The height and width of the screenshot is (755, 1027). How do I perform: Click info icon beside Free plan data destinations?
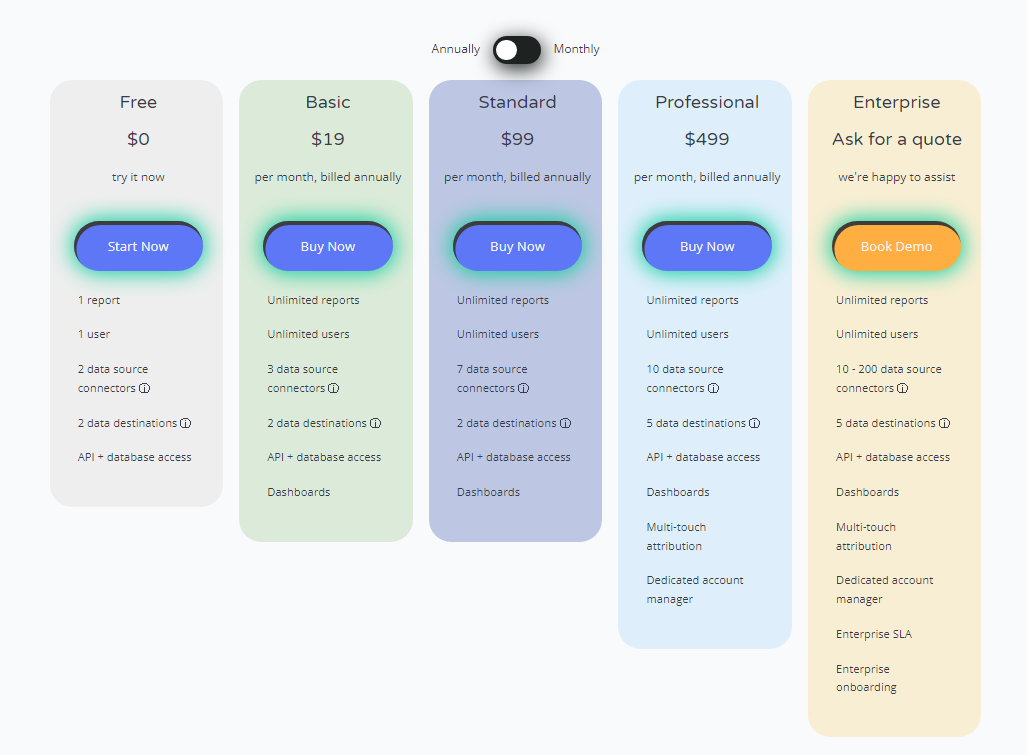[x=185, y=423]
